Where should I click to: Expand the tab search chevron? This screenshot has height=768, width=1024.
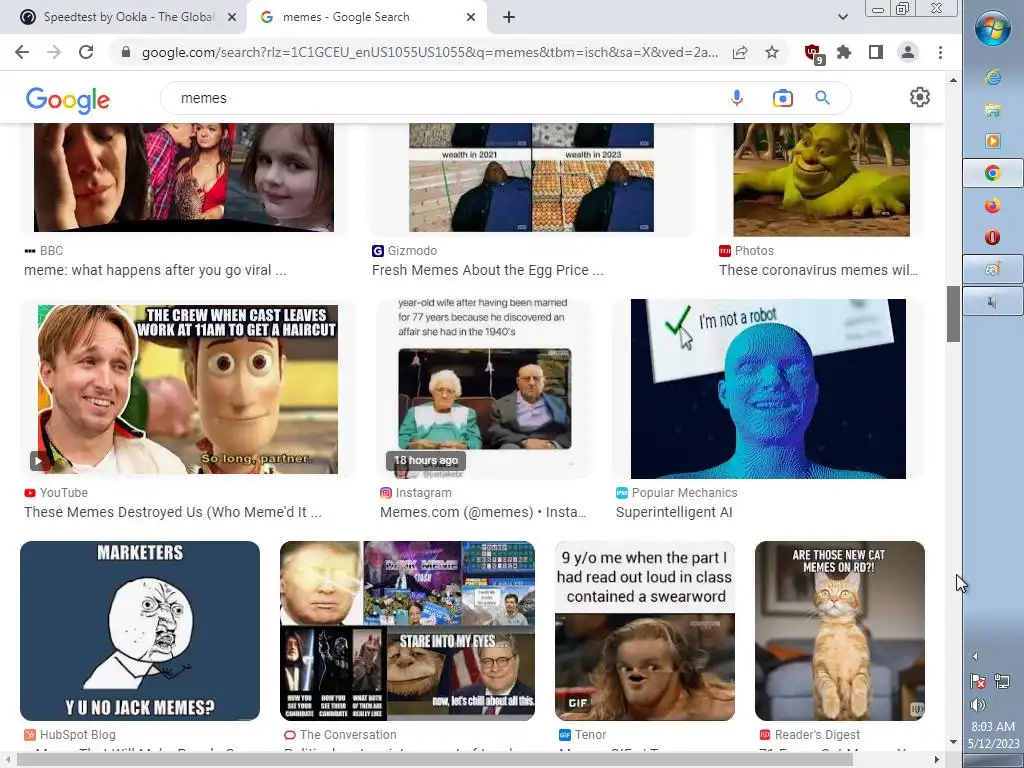(842, 17)
